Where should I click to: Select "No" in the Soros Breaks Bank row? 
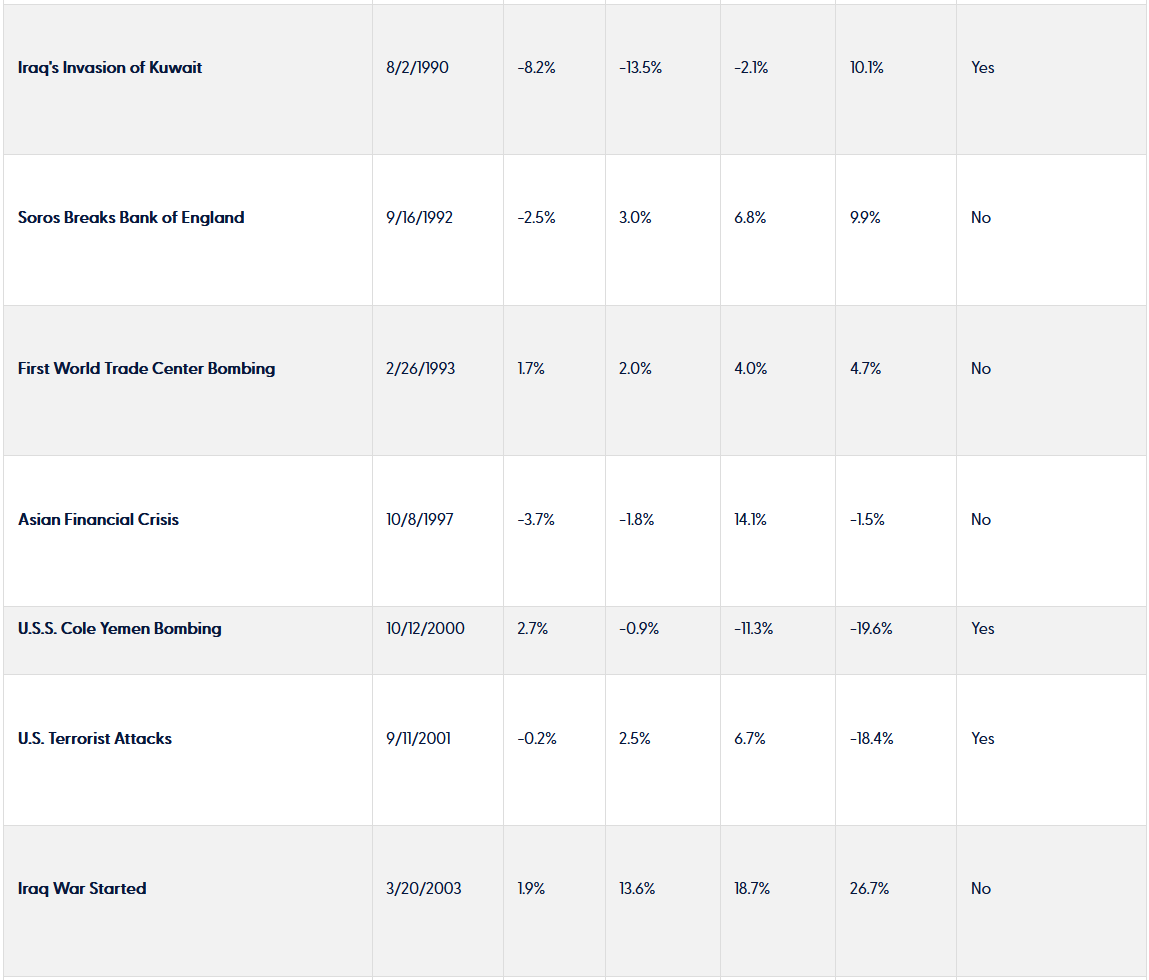pyautogui.click(x=981, y=218)
